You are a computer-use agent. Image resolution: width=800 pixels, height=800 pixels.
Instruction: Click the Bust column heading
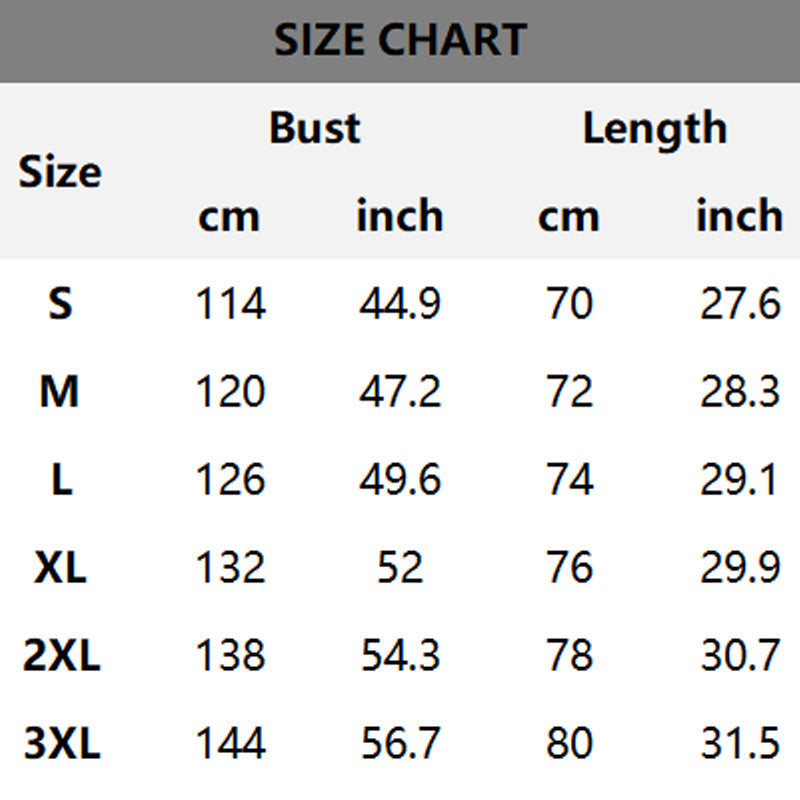pos(315,128)
